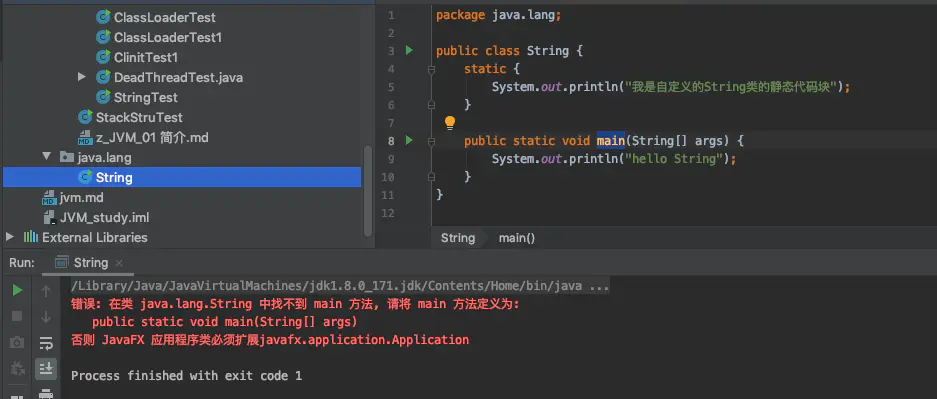Click the class icon of ClinitTest1
This screenshot has width=937, height=399.
point(104,57)
